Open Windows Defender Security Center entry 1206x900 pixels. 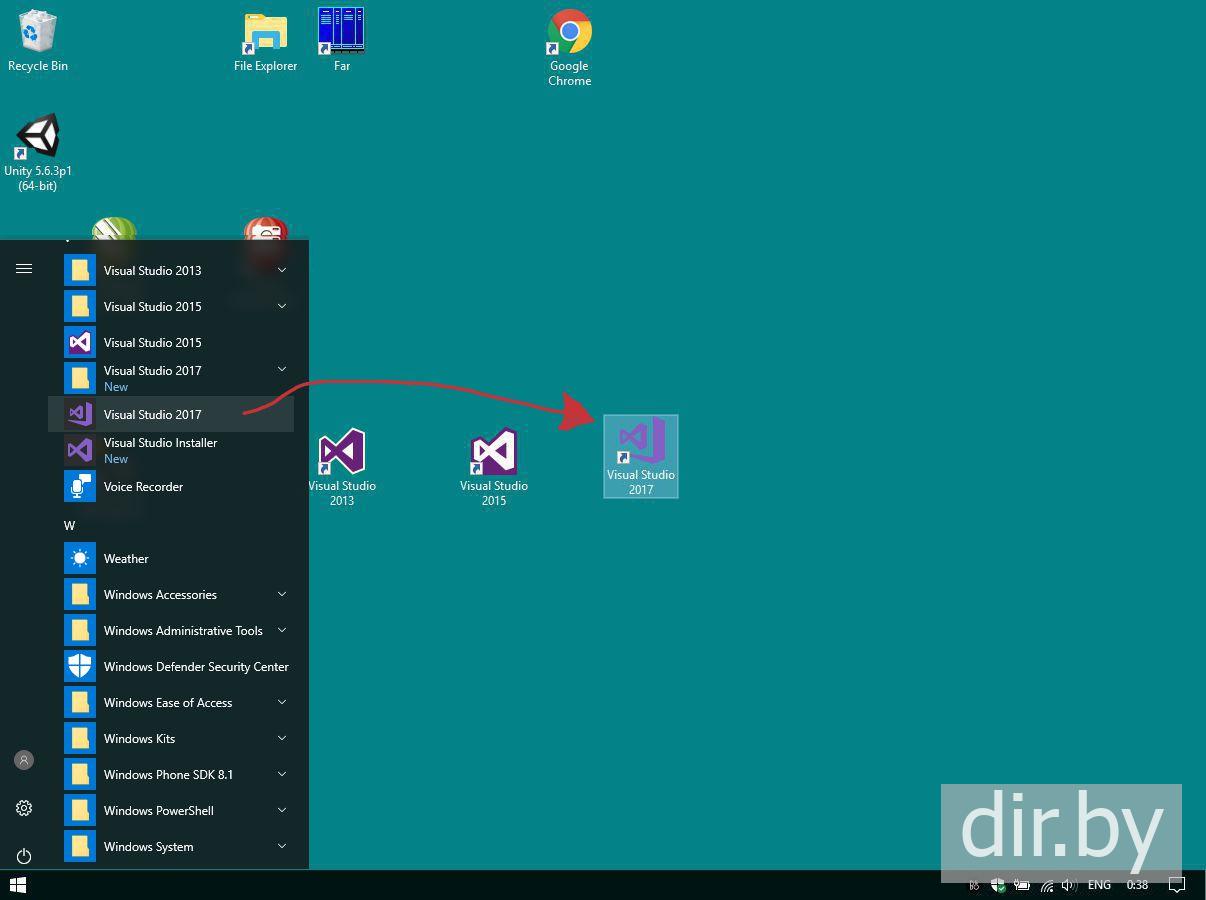tap(171, 666)
